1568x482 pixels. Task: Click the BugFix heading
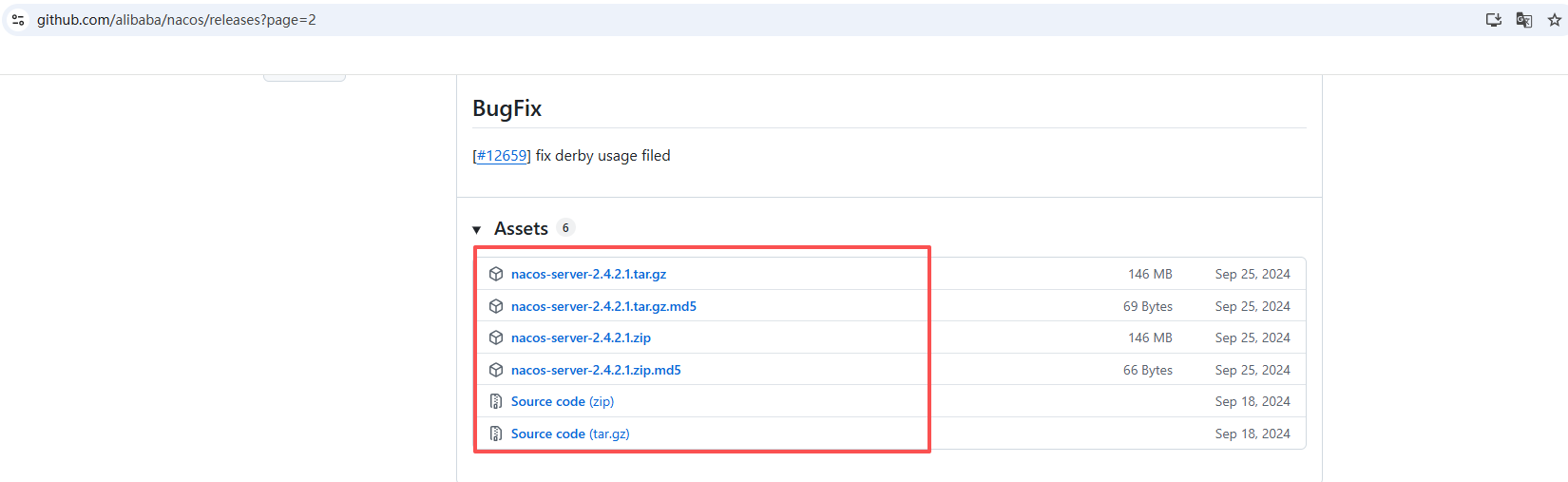pyautogui.click(x=507, y=108)
